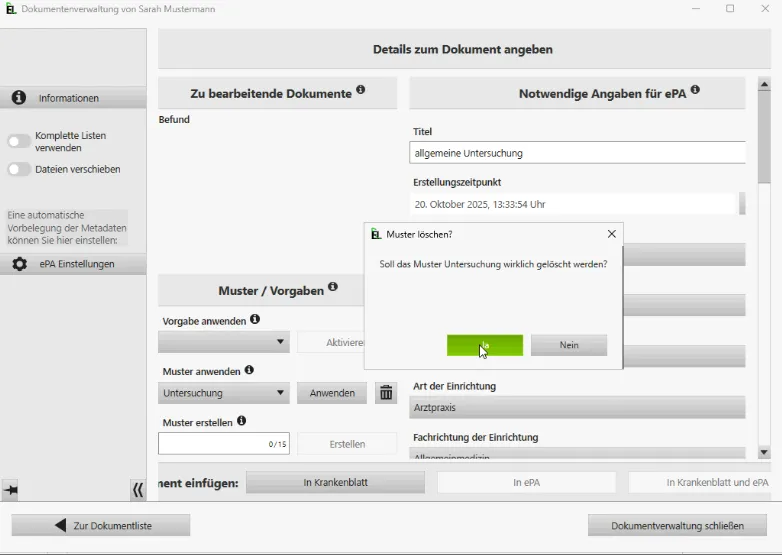The image size is (782, 555).
Task: Click into the Muster erstellen text field
Action: (212, 444)
